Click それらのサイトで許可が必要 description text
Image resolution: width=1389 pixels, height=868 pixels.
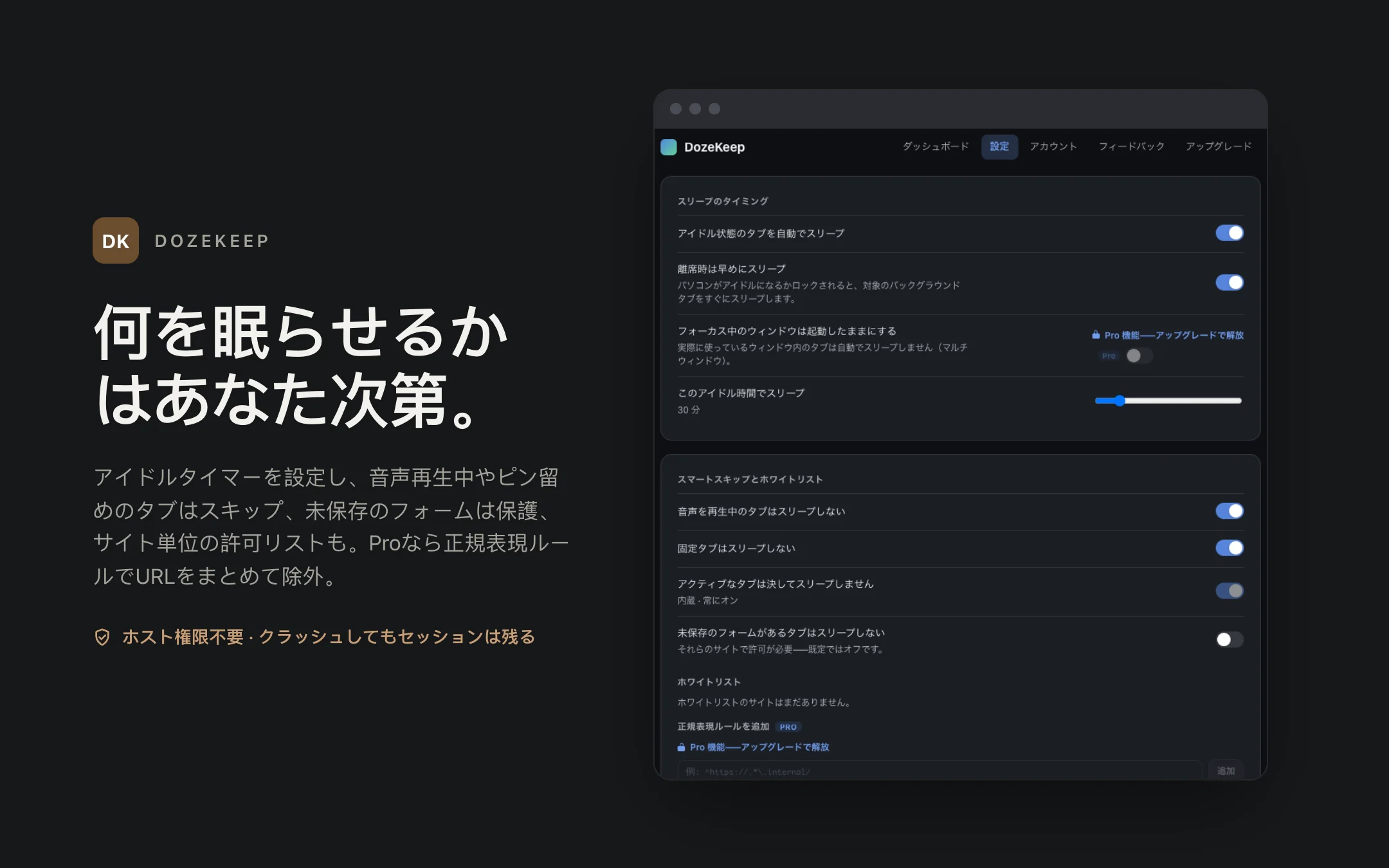coord(781,649)
